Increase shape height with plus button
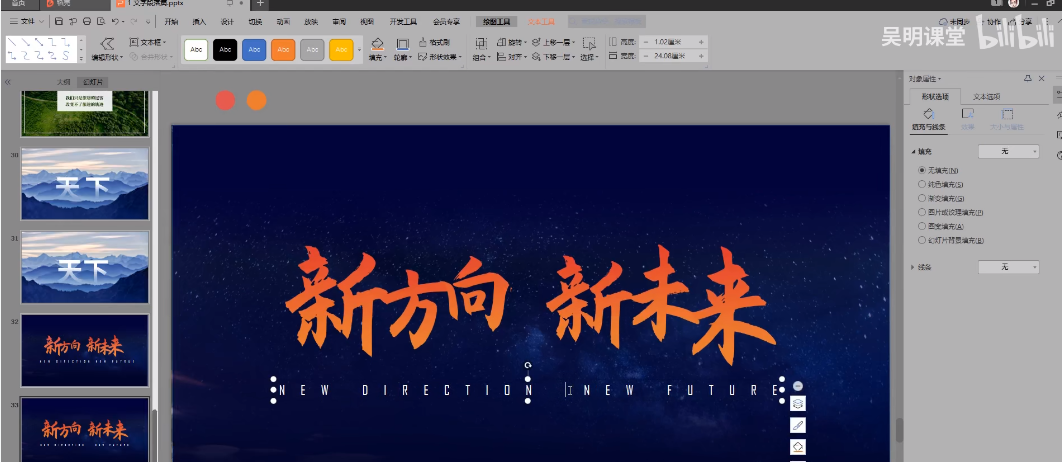1062x462 pixels. [701, 42]
